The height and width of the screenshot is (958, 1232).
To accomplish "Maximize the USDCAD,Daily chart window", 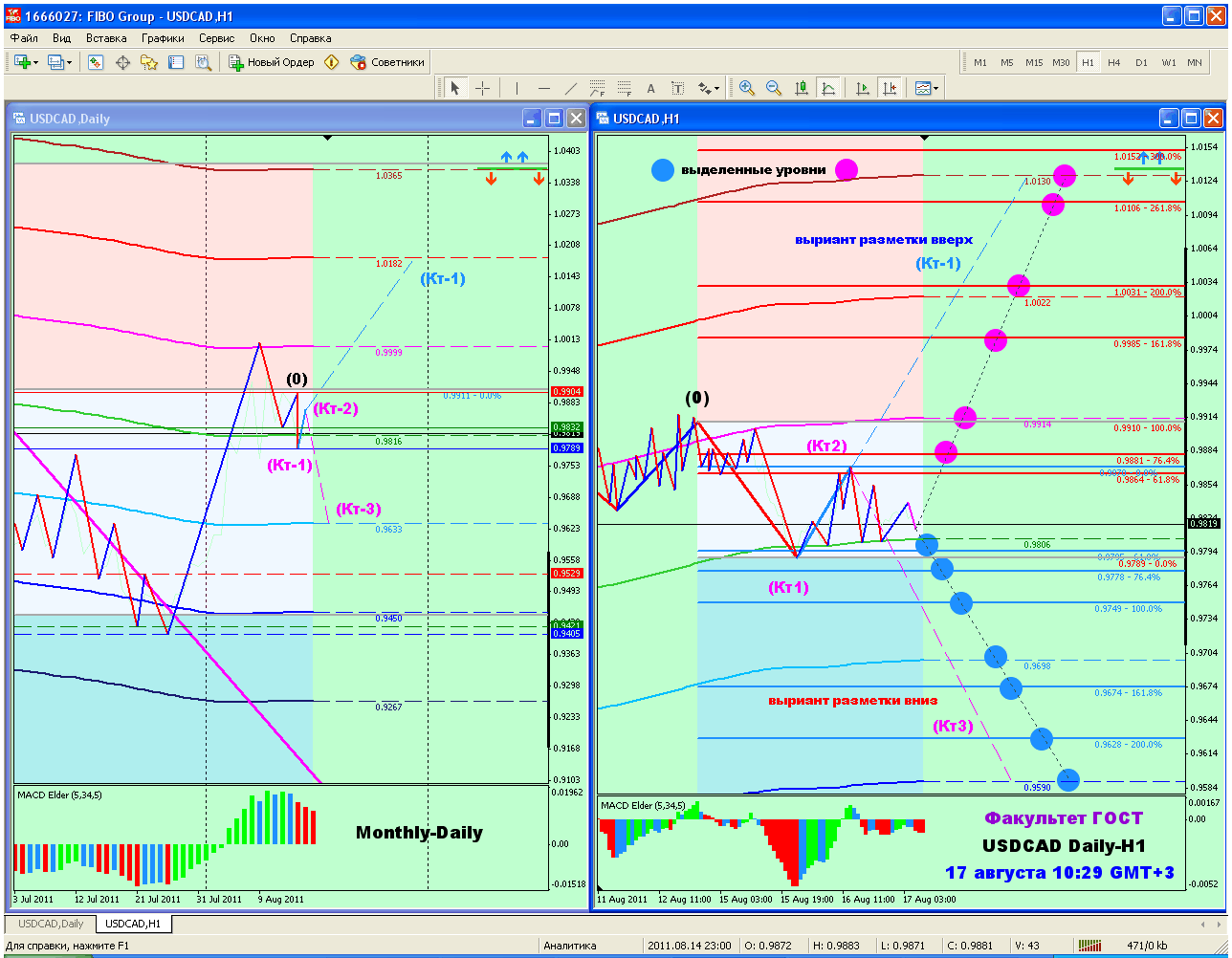I will click(x=554, y=119).
